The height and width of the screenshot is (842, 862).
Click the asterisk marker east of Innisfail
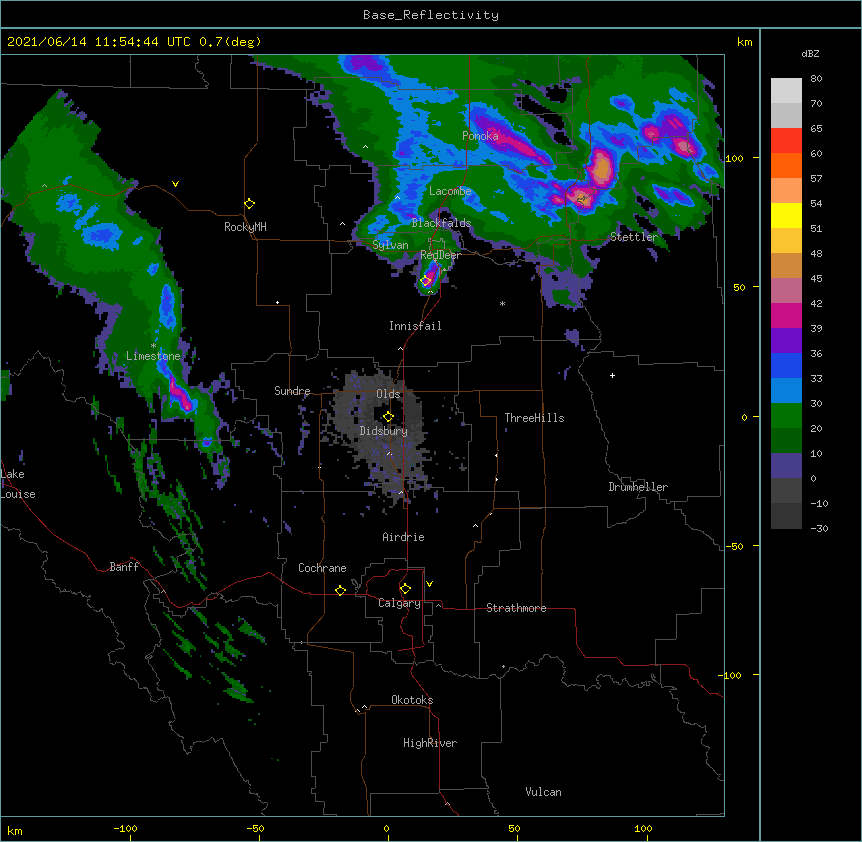pos(502,303)
